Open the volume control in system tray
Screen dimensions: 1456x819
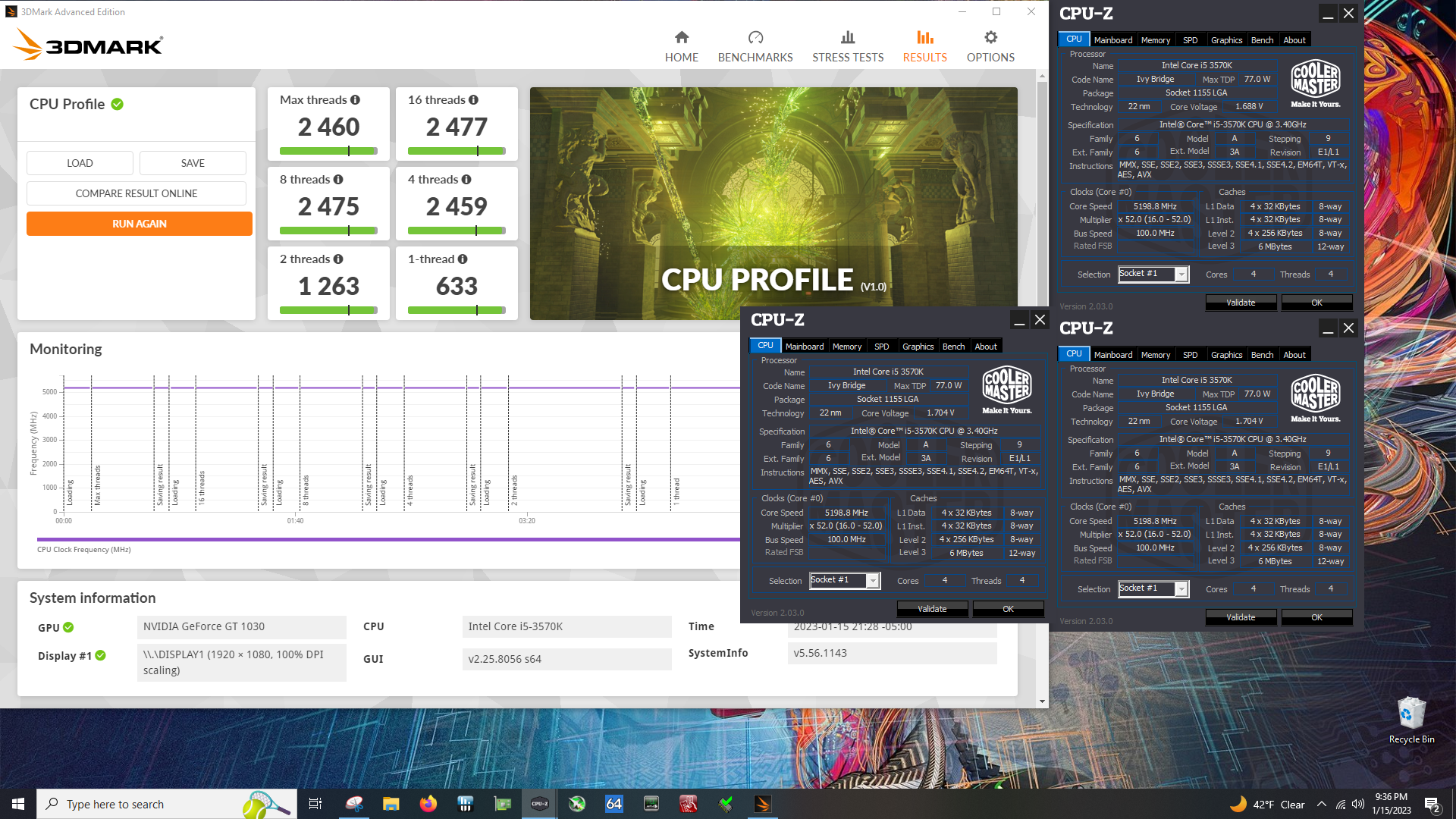tap(1358, 804)
